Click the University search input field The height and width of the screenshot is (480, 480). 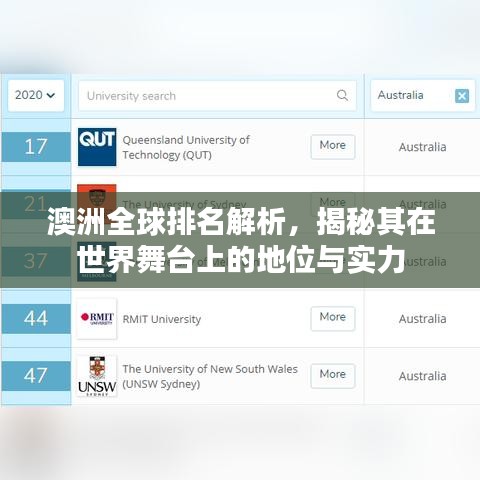tap(217, 96)
